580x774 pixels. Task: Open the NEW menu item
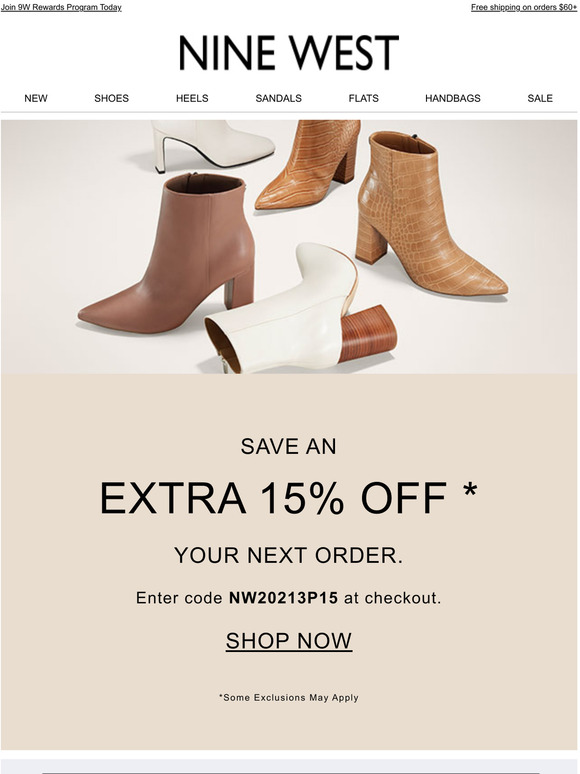(x=36, y=98)
